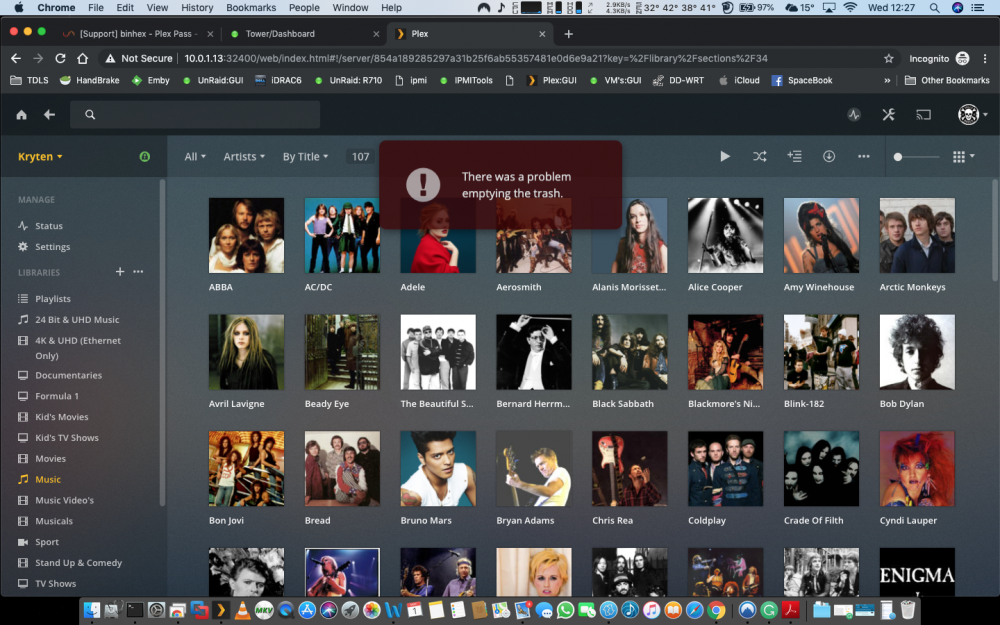
Task: Dismiss the trash problem error notification
Action: tap(501, 185)
